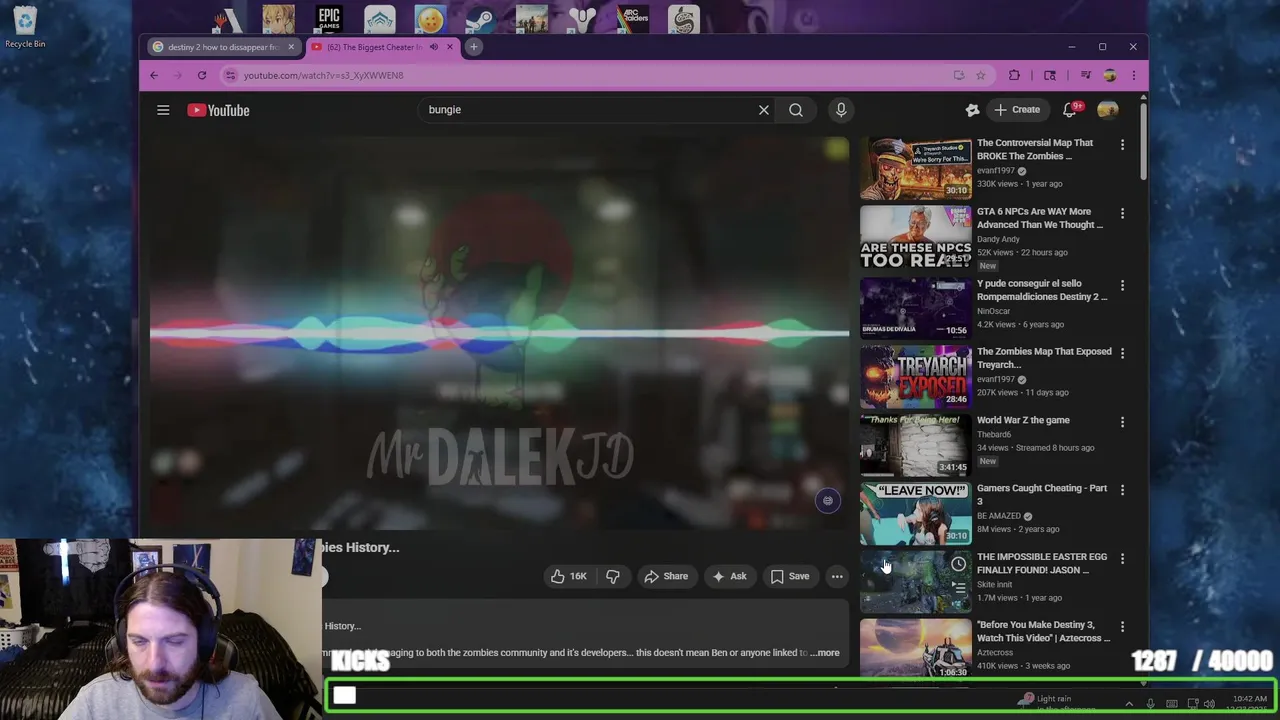1280x720 pixels.
Task: Close the destiny 2 search tab
Action: coord(291,47)
